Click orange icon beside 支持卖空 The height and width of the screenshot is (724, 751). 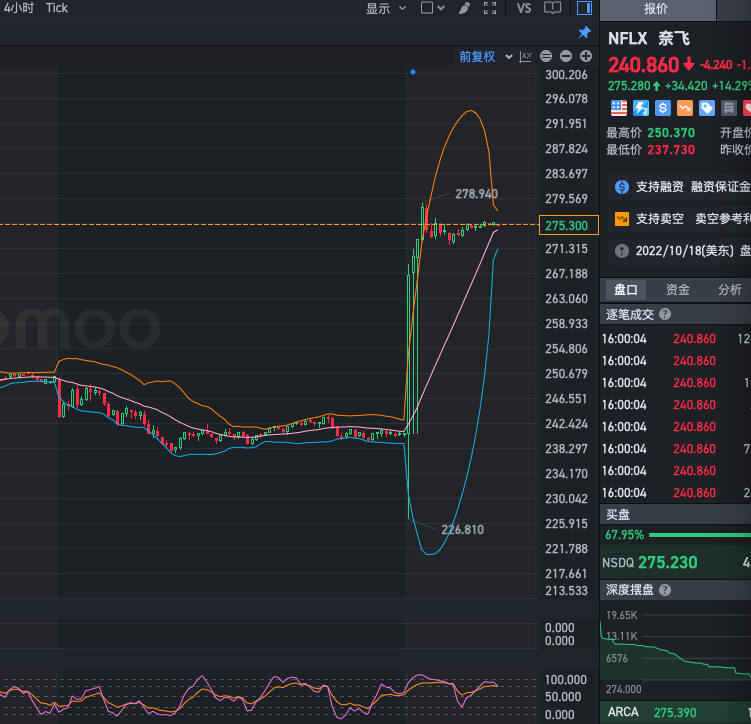coord(622,219)
